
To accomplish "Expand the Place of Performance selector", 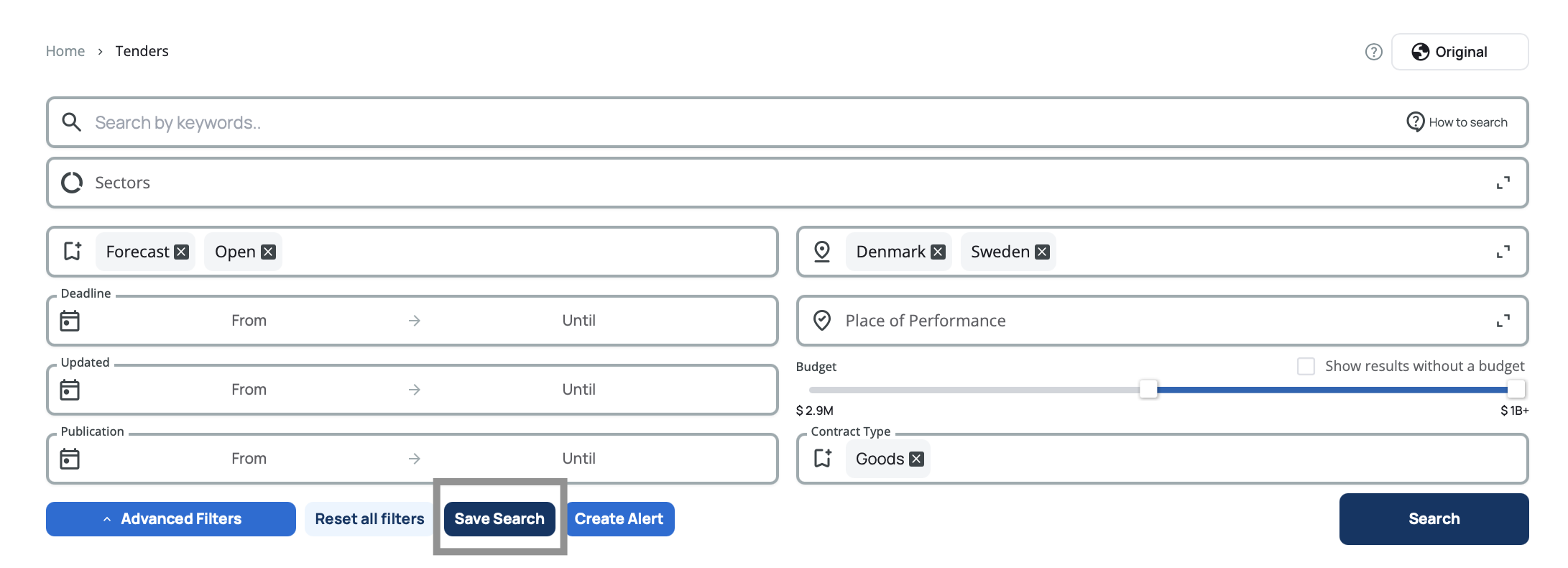I will point(1503,321).
